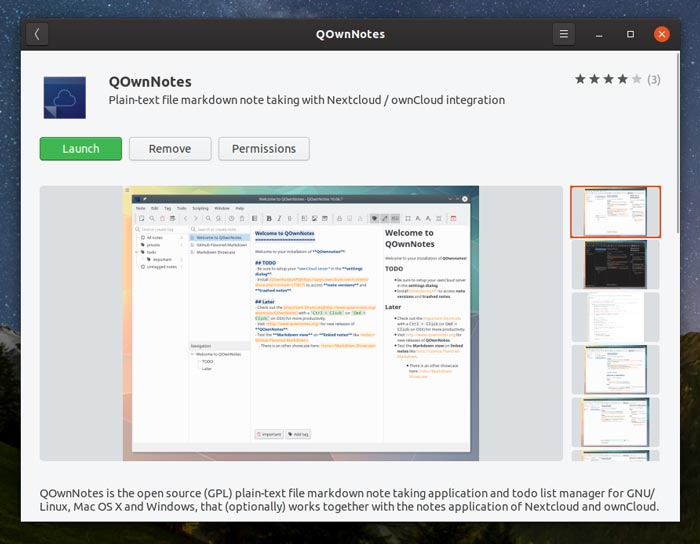Click the window's vertical scrollbar
Viewport: 700px width, 544px height.
(x=678, y=143)
